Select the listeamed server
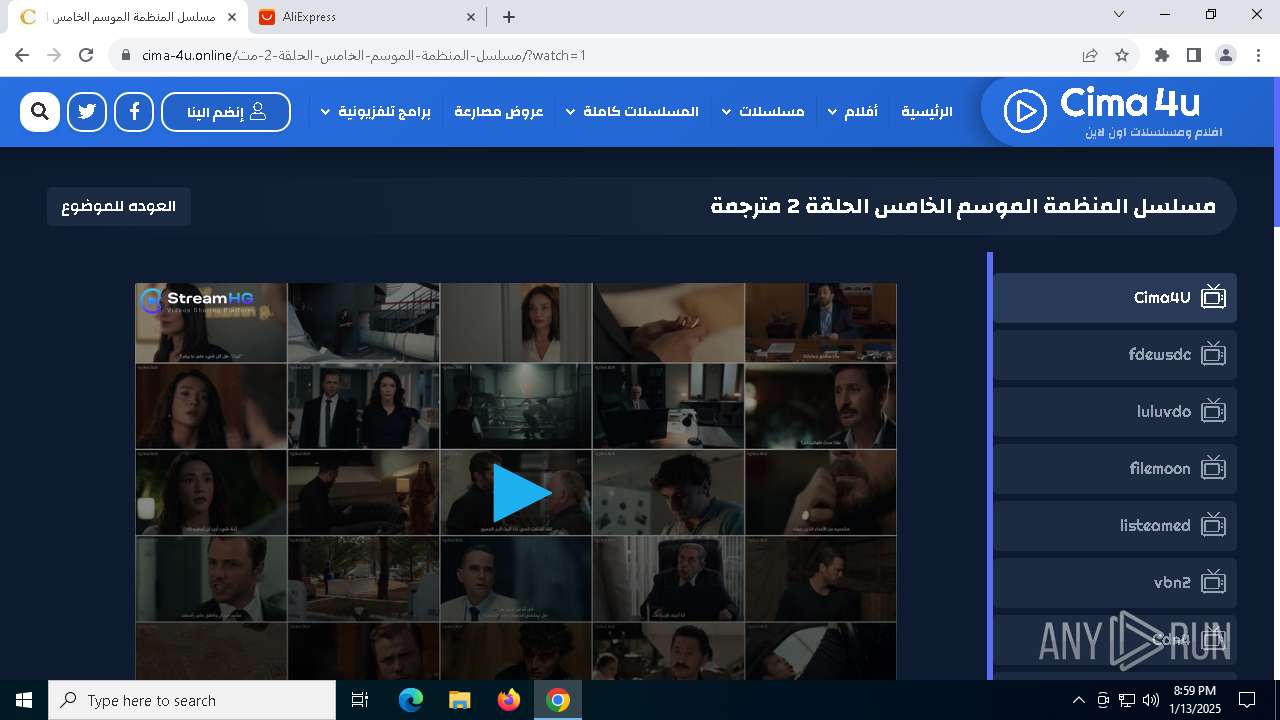1280x720 pixels. pos(1115,525)
